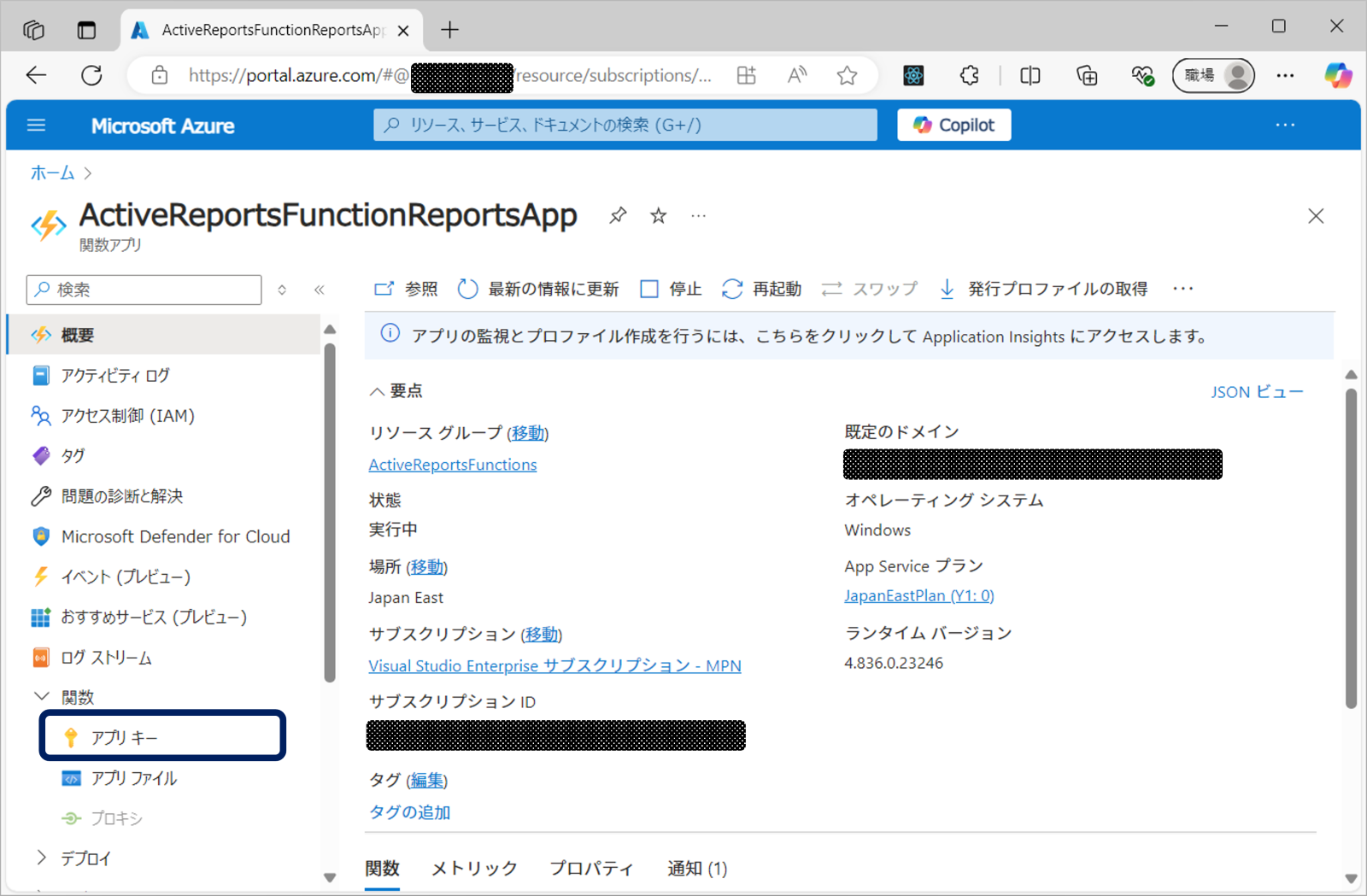Open JSON ビュー link
Image resolution: width=1367 pixels, height=896 pixels.
point(1257,391)
